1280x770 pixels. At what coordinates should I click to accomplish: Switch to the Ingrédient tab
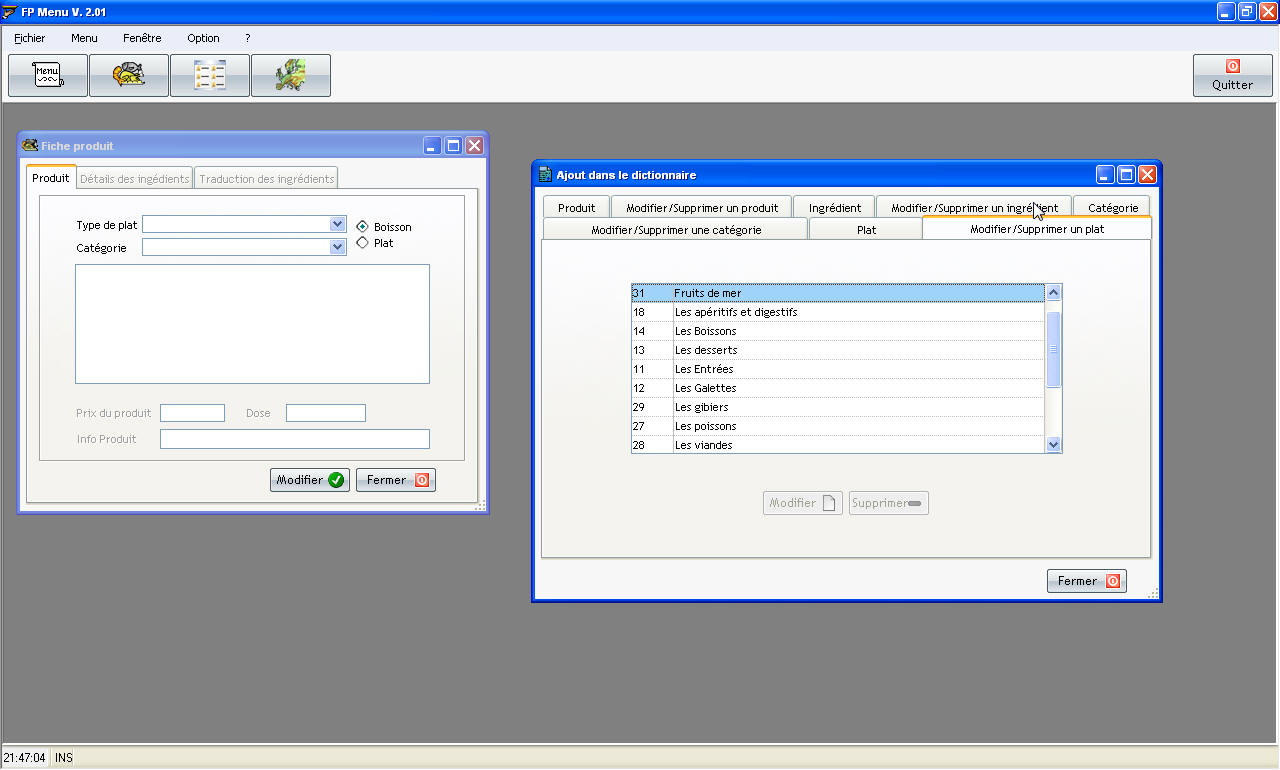[x=834, y=208]
